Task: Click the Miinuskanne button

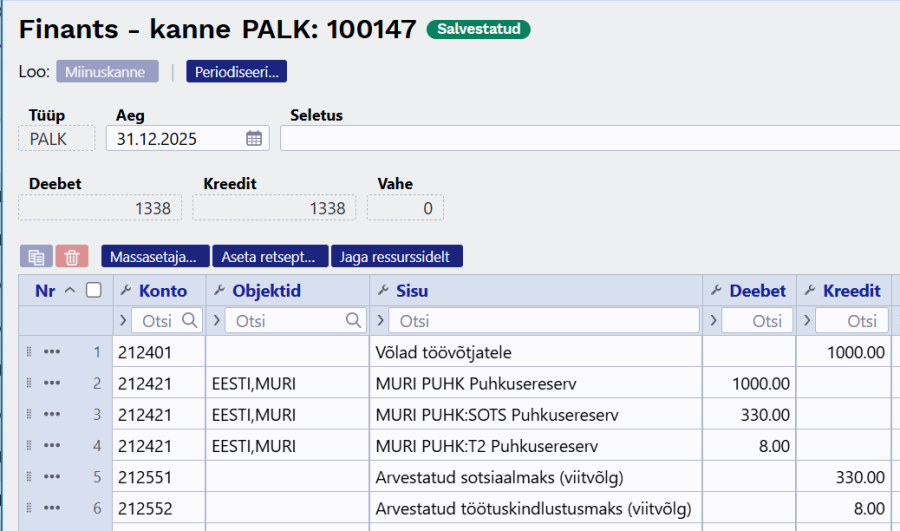Action: [x=107, y=71]
